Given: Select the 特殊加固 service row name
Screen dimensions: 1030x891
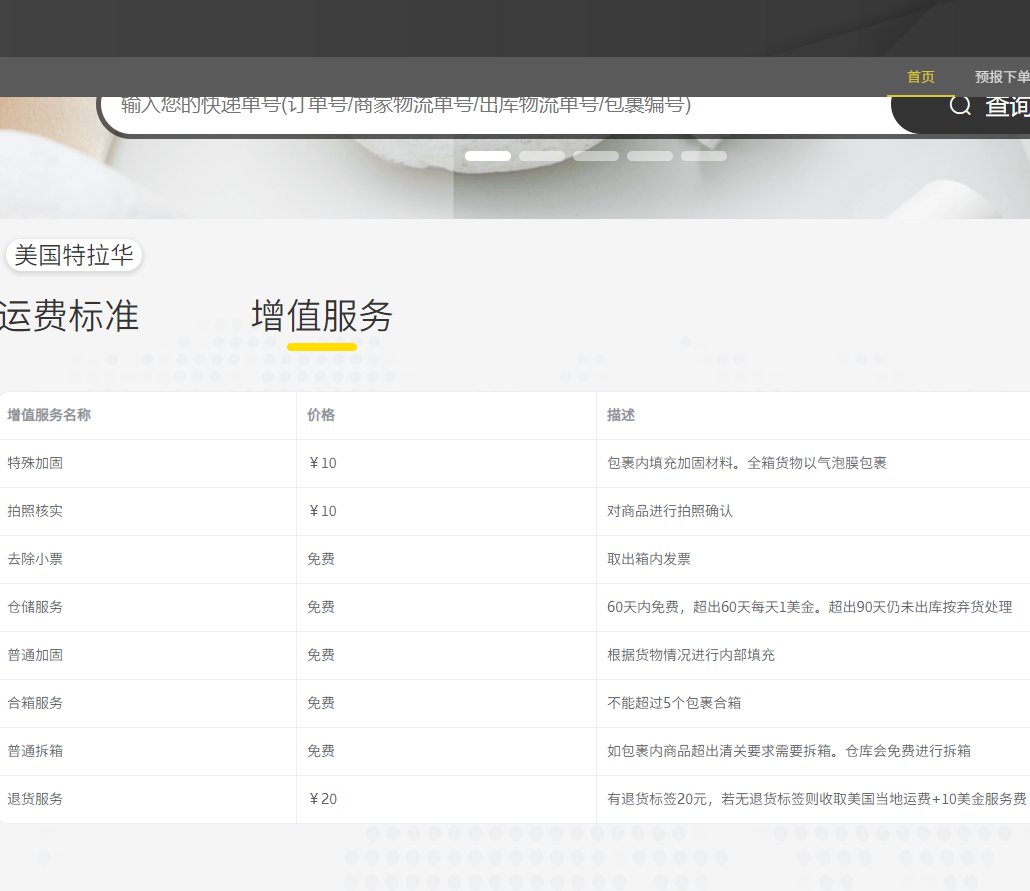Looking at the screenshot, I should tap(35, 463).
